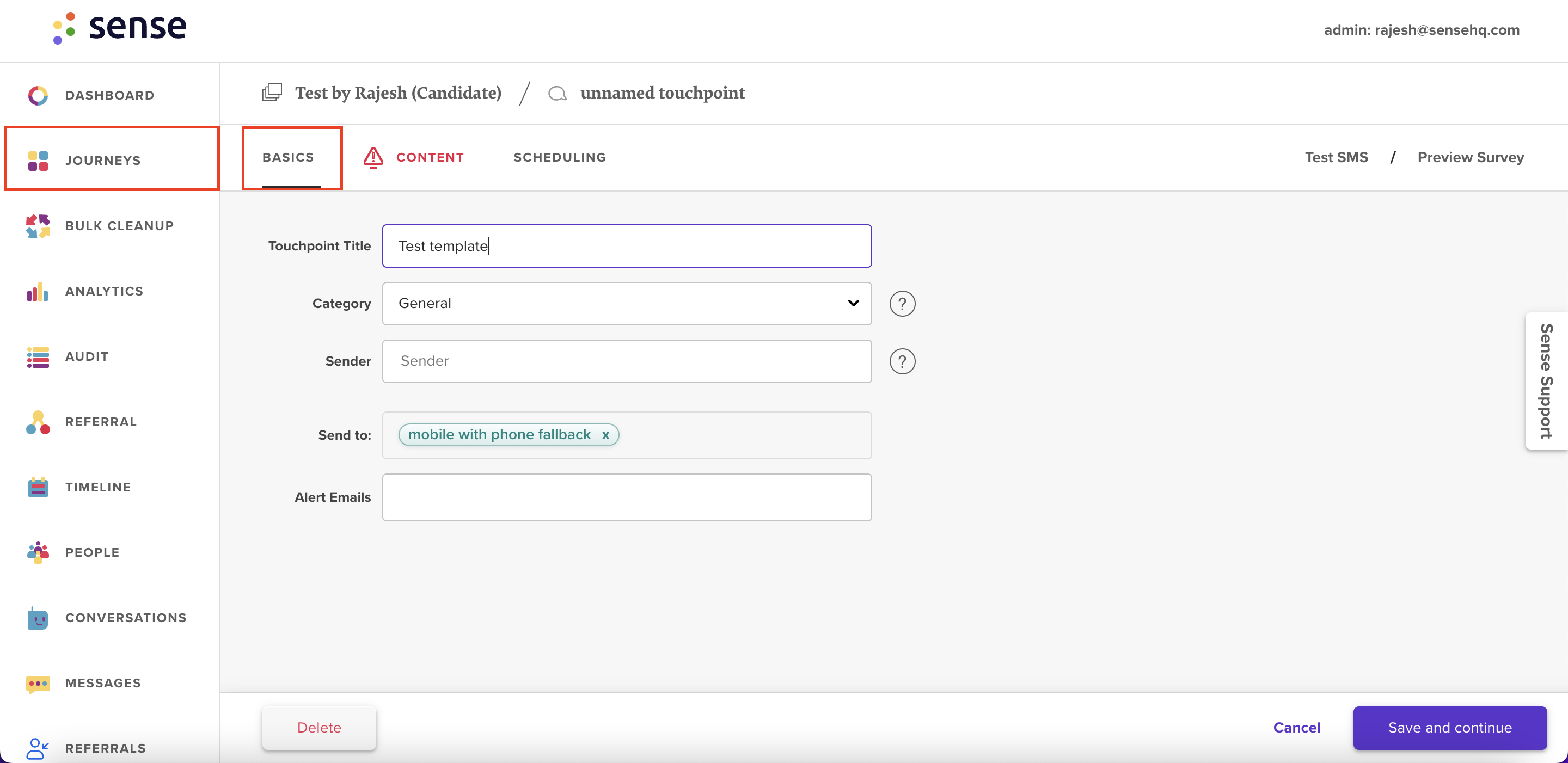Click the Cancel link
This screenshot has width=1568, height=763.
(x=1296, y=728)
